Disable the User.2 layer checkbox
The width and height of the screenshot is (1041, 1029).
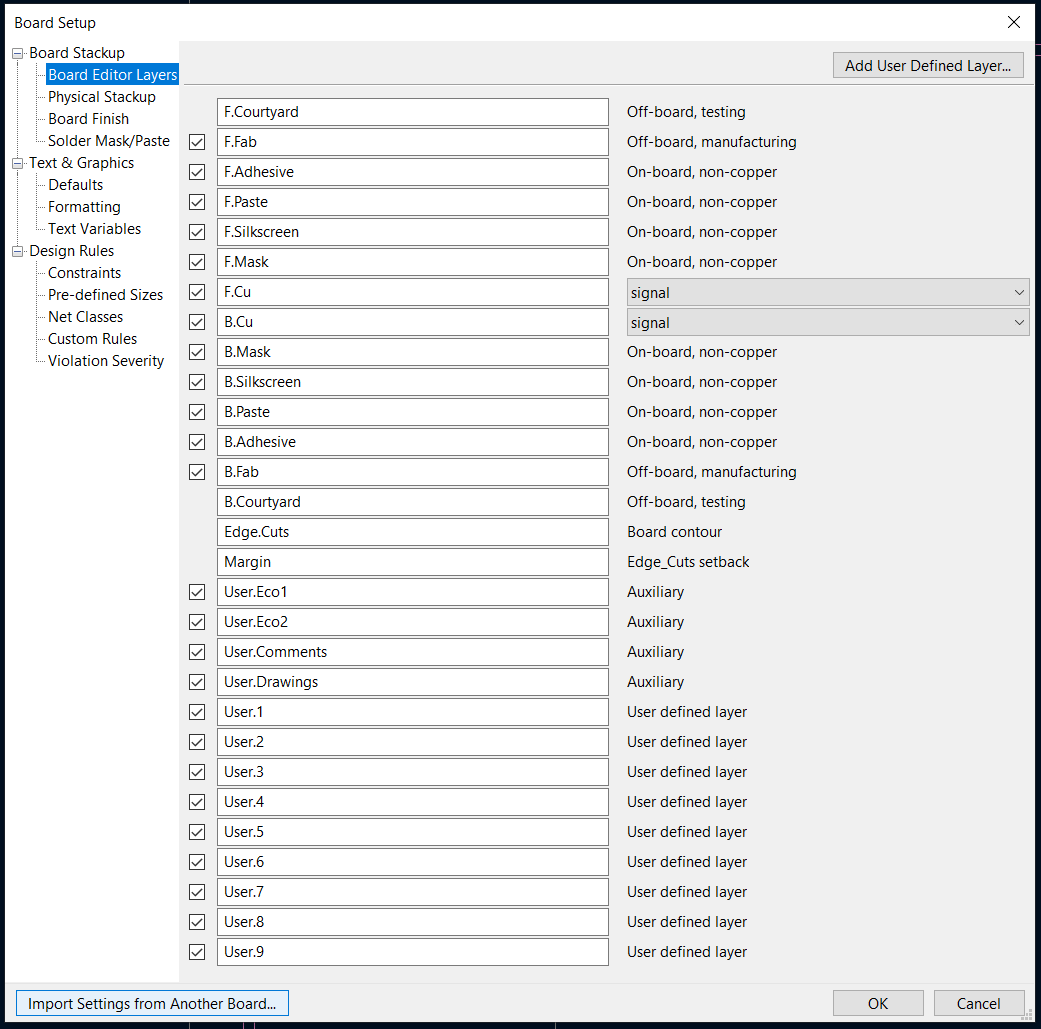pos(197,742)
